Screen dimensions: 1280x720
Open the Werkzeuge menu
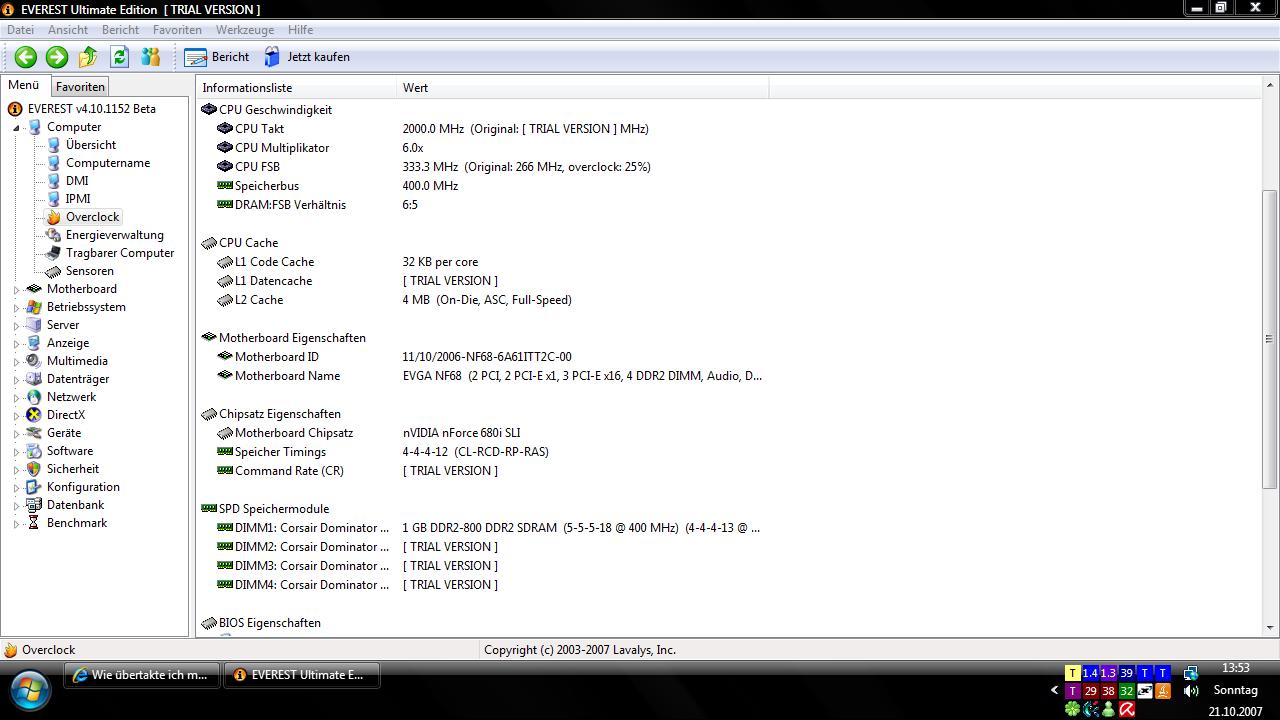245,30
